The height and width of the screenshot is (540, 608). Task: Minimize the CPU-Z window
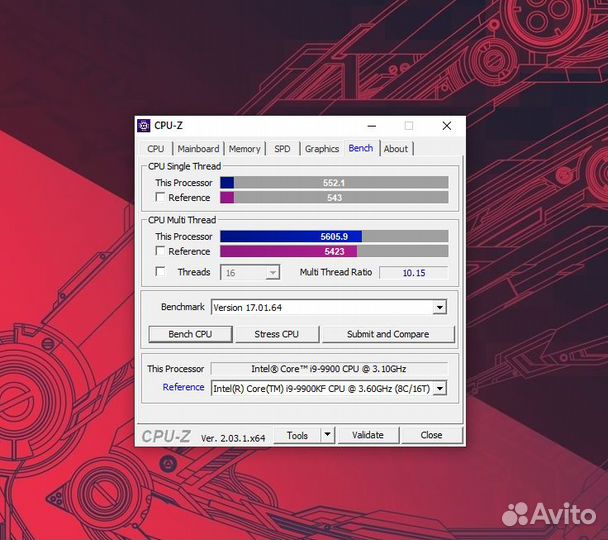coord(372,126)
